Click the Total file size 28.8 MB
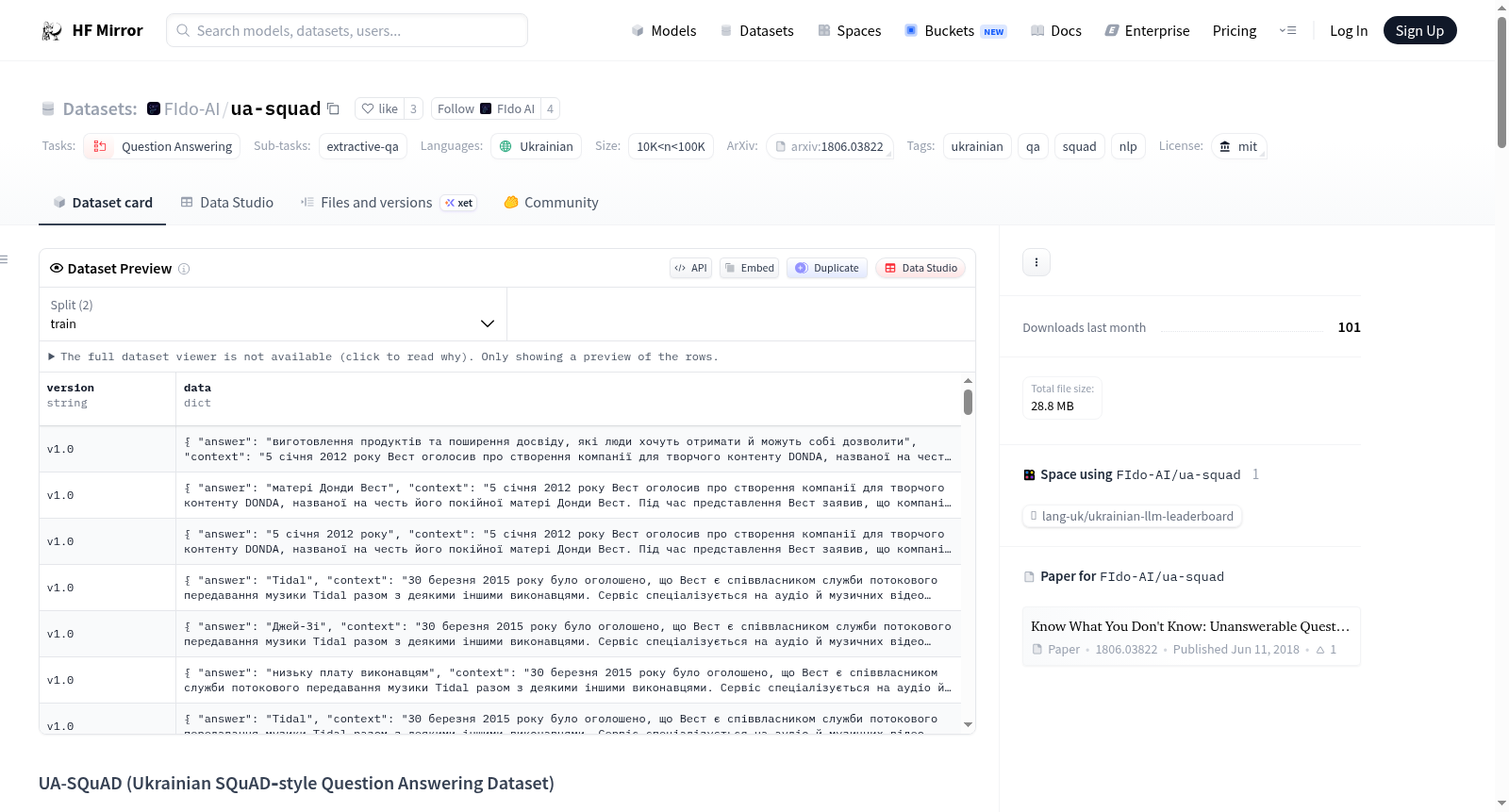1509x812 pixels. (x=1062, y=398)
